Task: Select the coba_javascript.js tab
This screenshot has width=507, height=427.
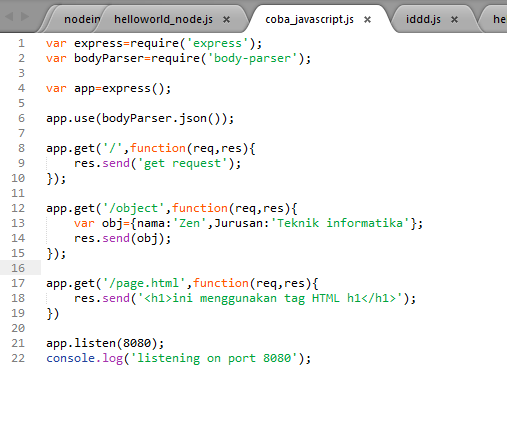Action: [309, 19]
